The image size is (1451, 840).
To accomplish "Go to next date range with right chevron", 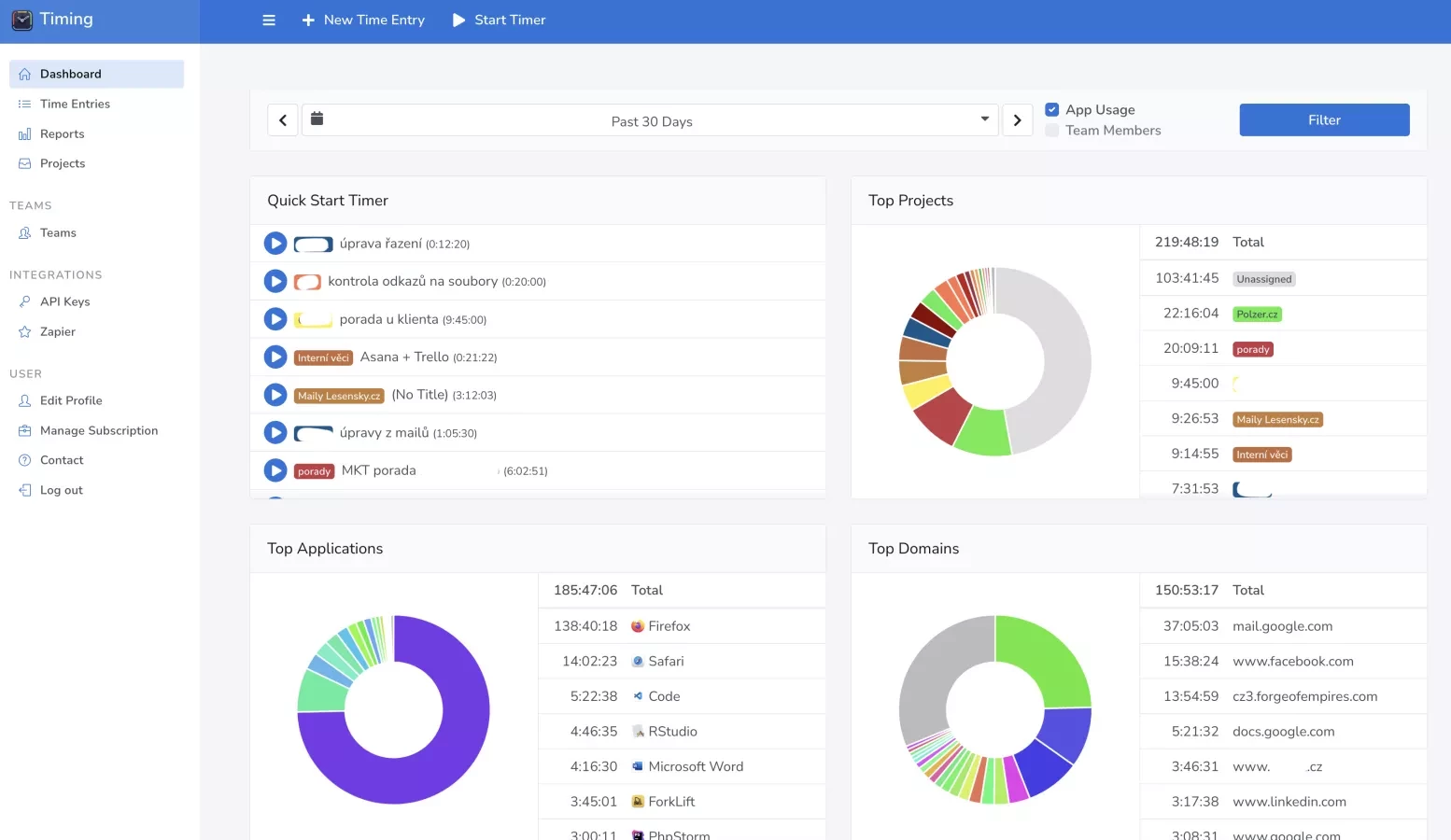I will click(x=1018, y=120).
